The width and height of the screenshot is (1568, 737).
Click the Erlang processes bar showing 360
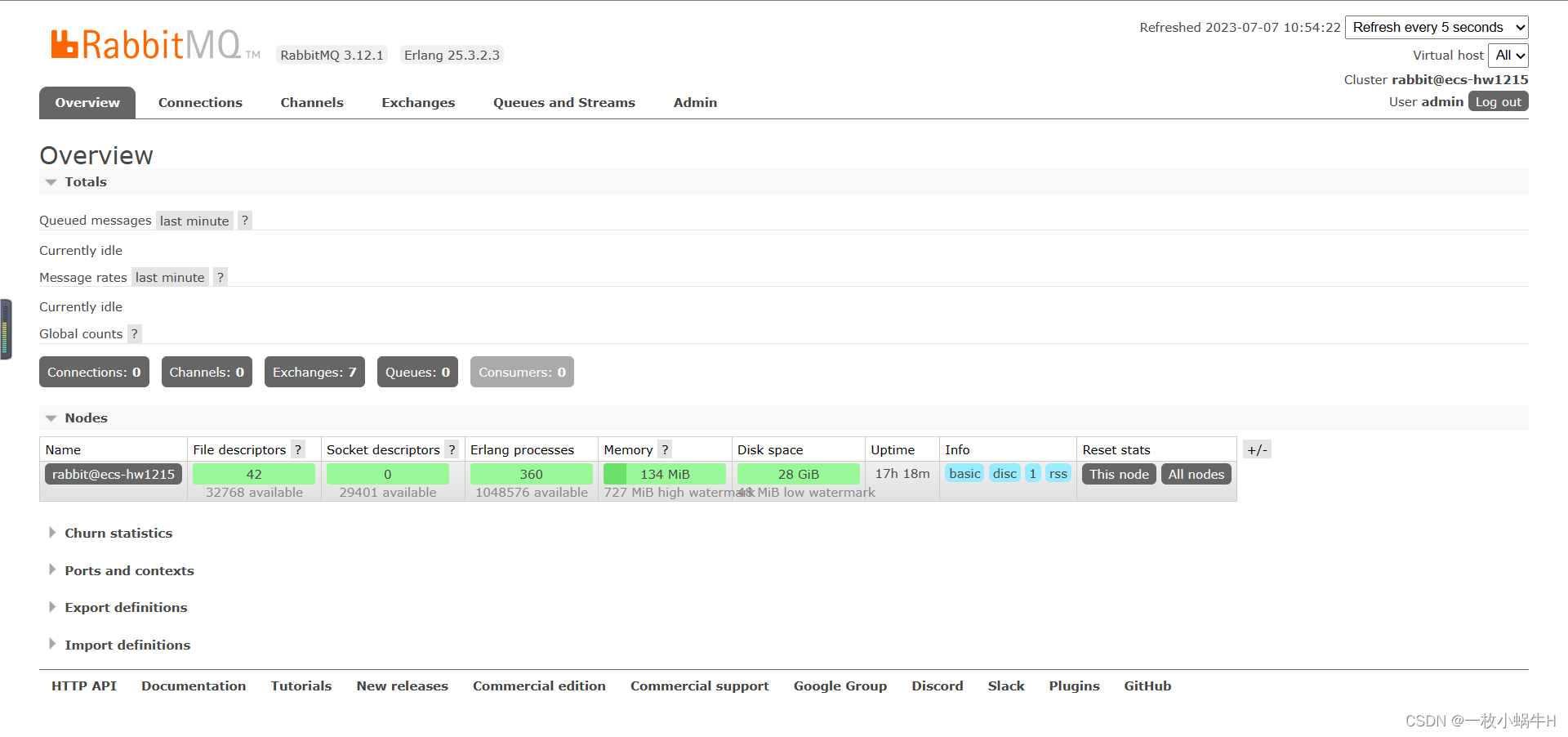532,474
